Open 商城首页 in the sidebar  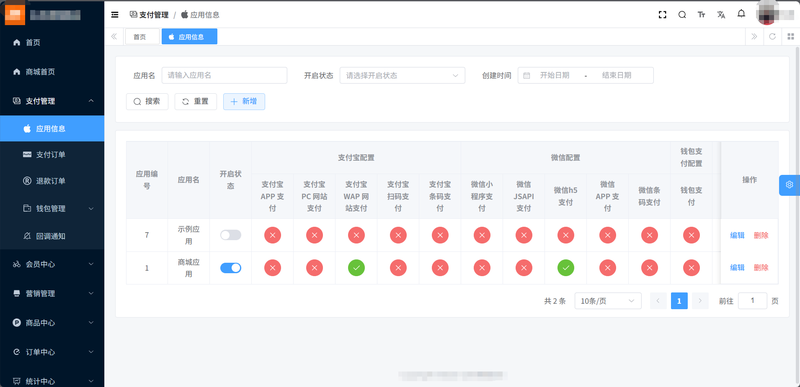(52, 72)
